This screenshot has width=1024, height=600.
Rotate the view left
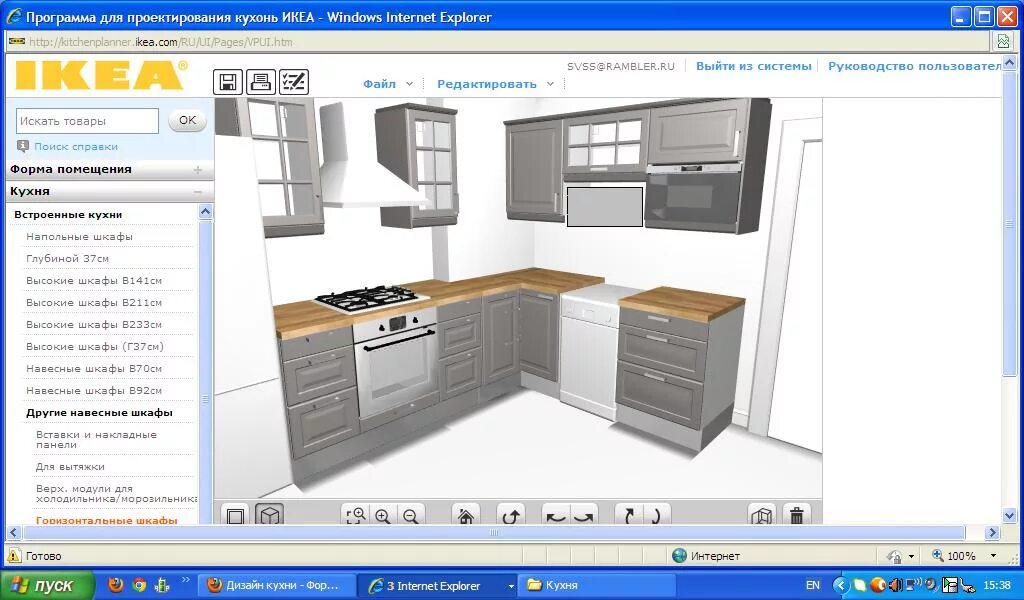click(556, 516)
